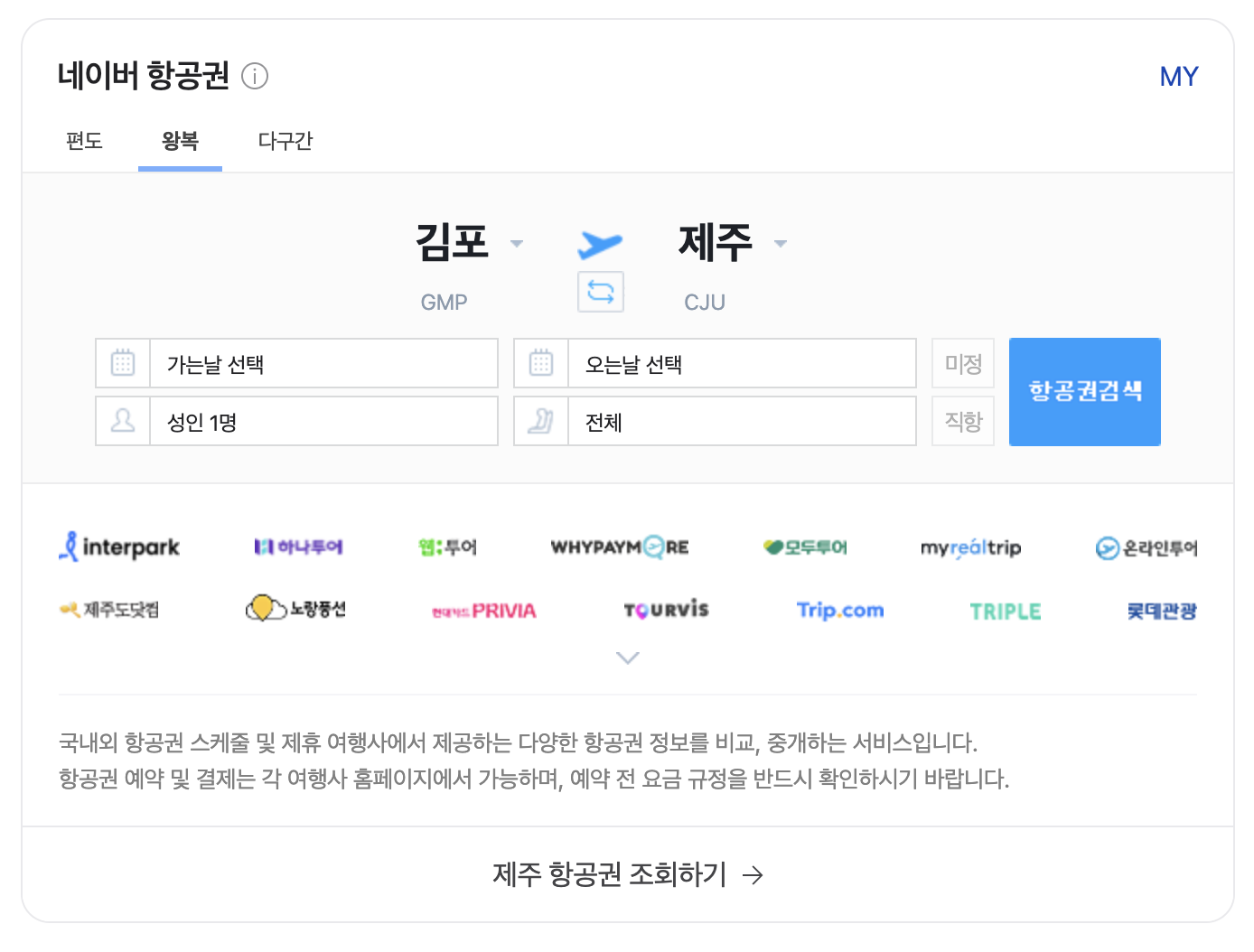Select the 가는날 선택 departure date field
This screenshot has height=952, width=1254.
297,363
